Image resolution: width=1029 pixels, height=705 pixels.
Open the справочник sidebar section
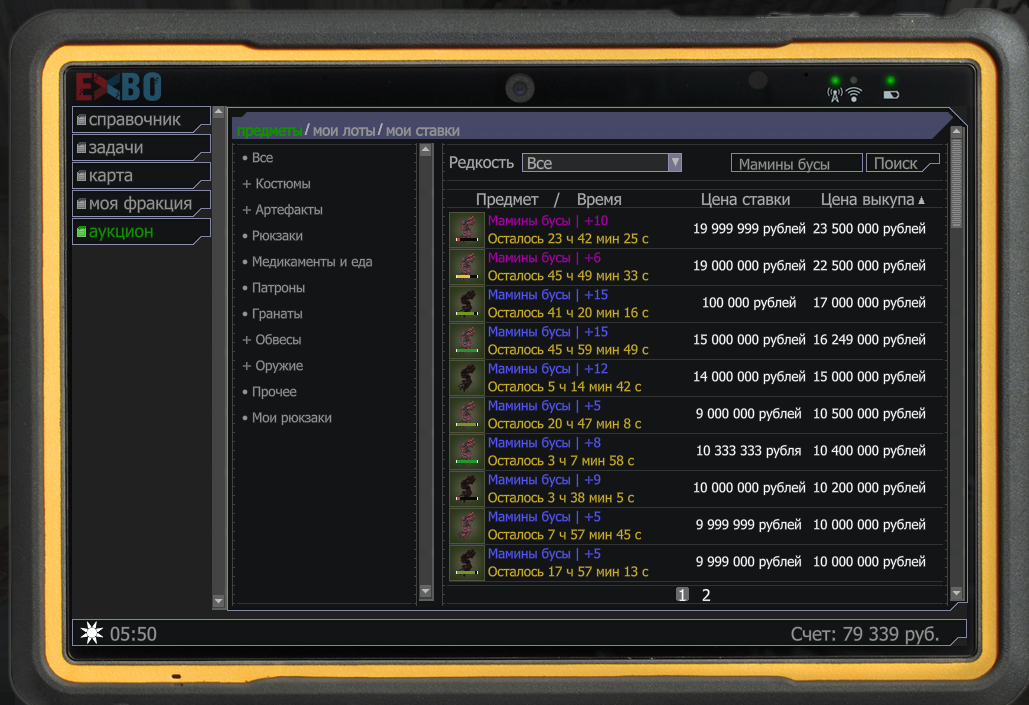pos(141,119)
